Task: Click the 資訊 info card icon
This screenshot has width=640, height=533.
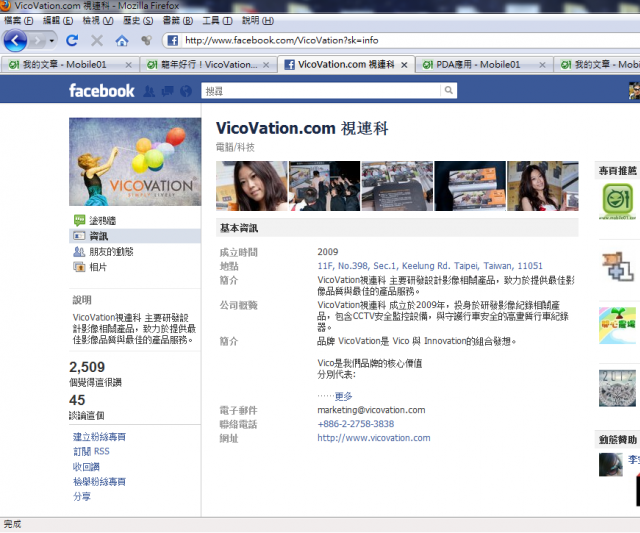Action: [x=79, y=236]
